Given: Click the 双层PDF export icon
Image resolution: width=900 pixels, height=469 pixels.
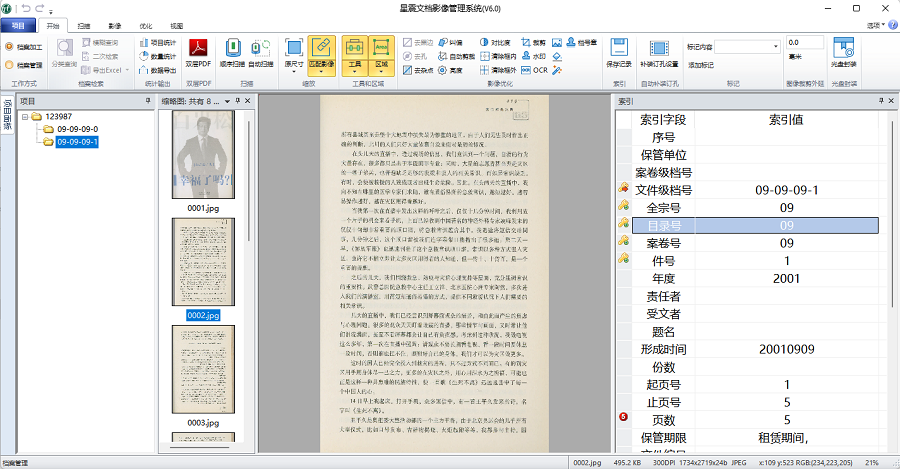Looking at the screenshot, I should (x=198, y=47).
